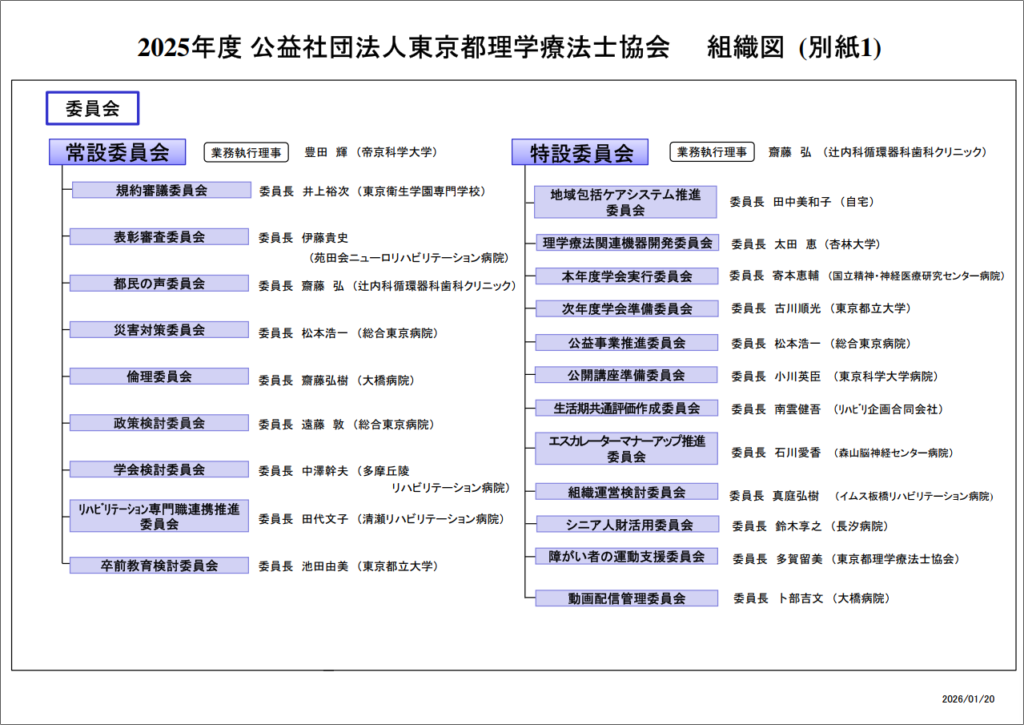Click 業務執行理事 label beside 豊田 輝
The width and height of the screenshot is (1024, 725).
[x=246, y=153]
